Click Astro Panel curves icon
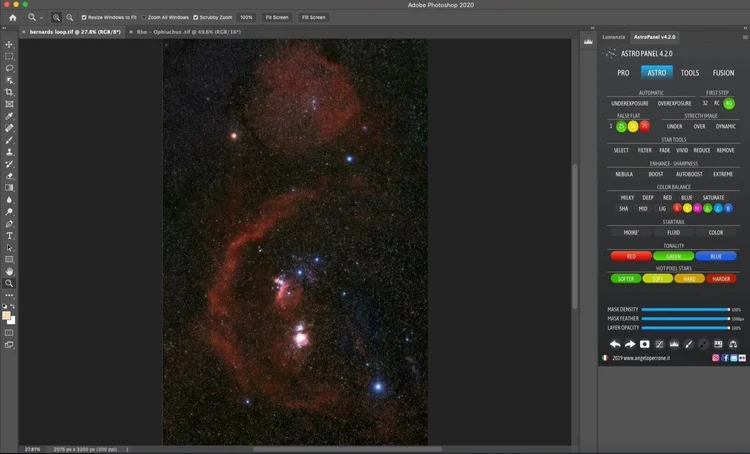 coord(659,344)
